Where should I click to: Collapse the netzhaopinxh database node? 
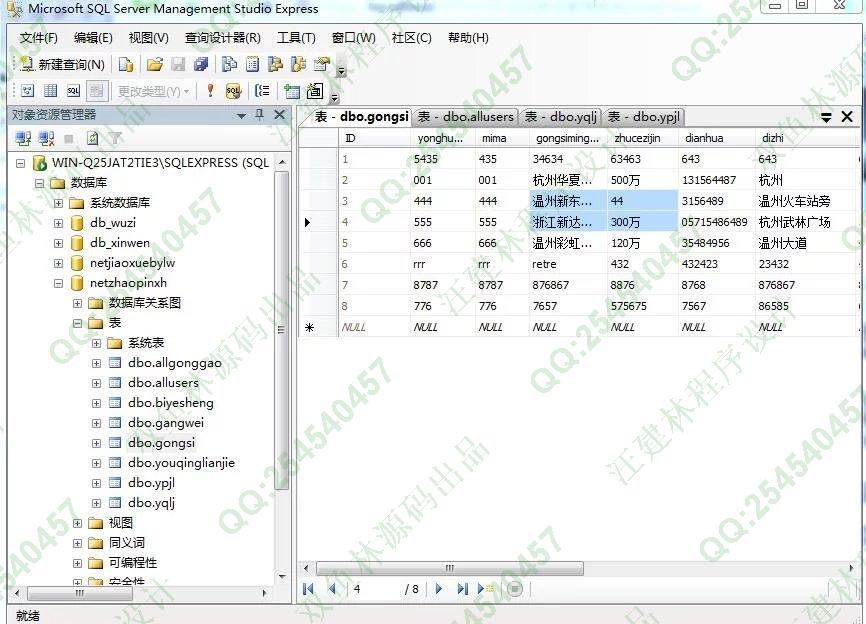click(59, 283)
